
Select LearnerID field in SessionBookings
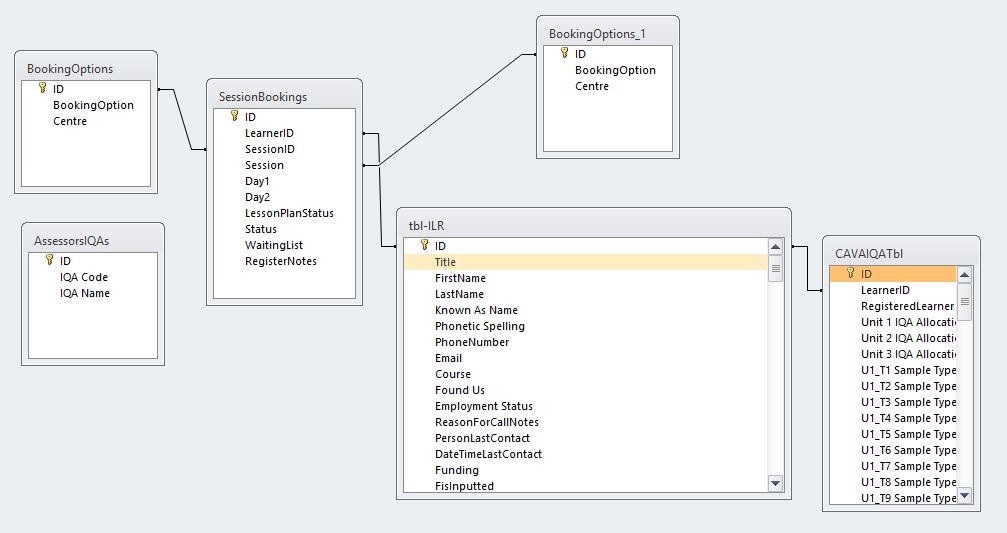[x=284, y=133]
